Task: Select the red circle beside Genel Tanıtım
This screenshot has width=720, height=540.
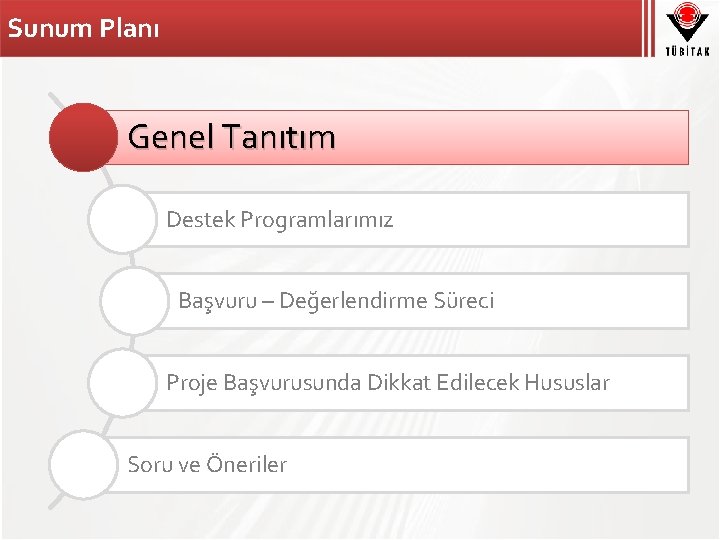Action: pos(83,137)
